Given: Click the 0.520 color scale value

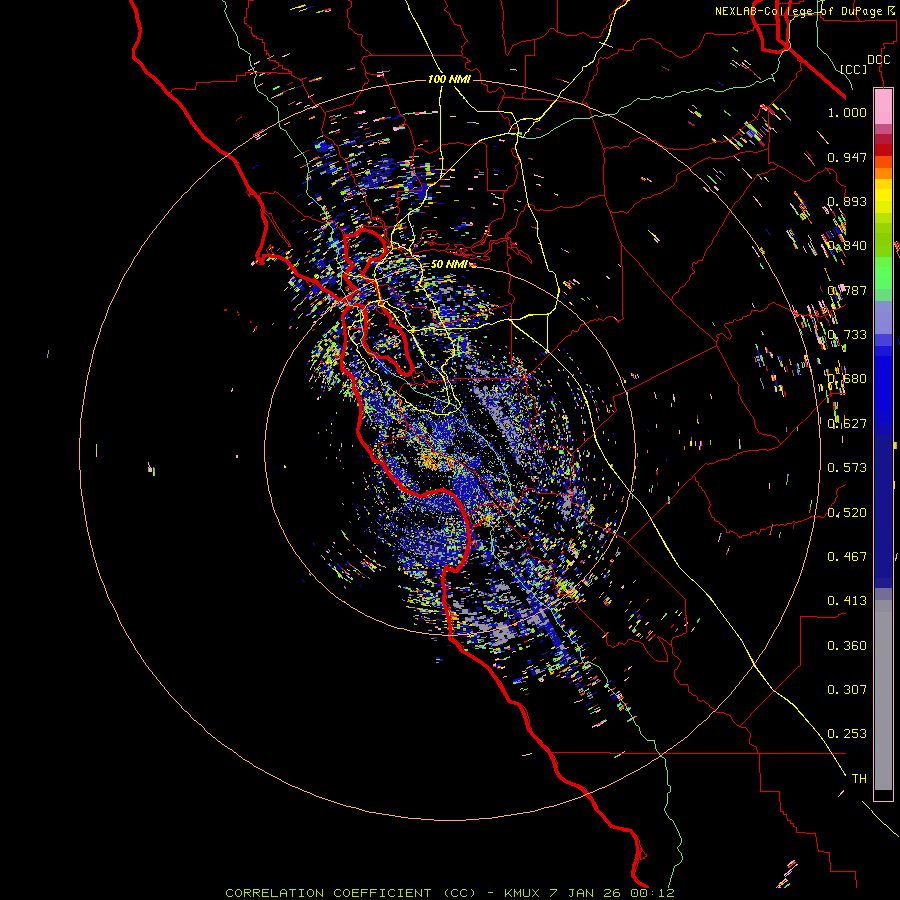Looking at the screenshot, I should click(x=847, y=512).
